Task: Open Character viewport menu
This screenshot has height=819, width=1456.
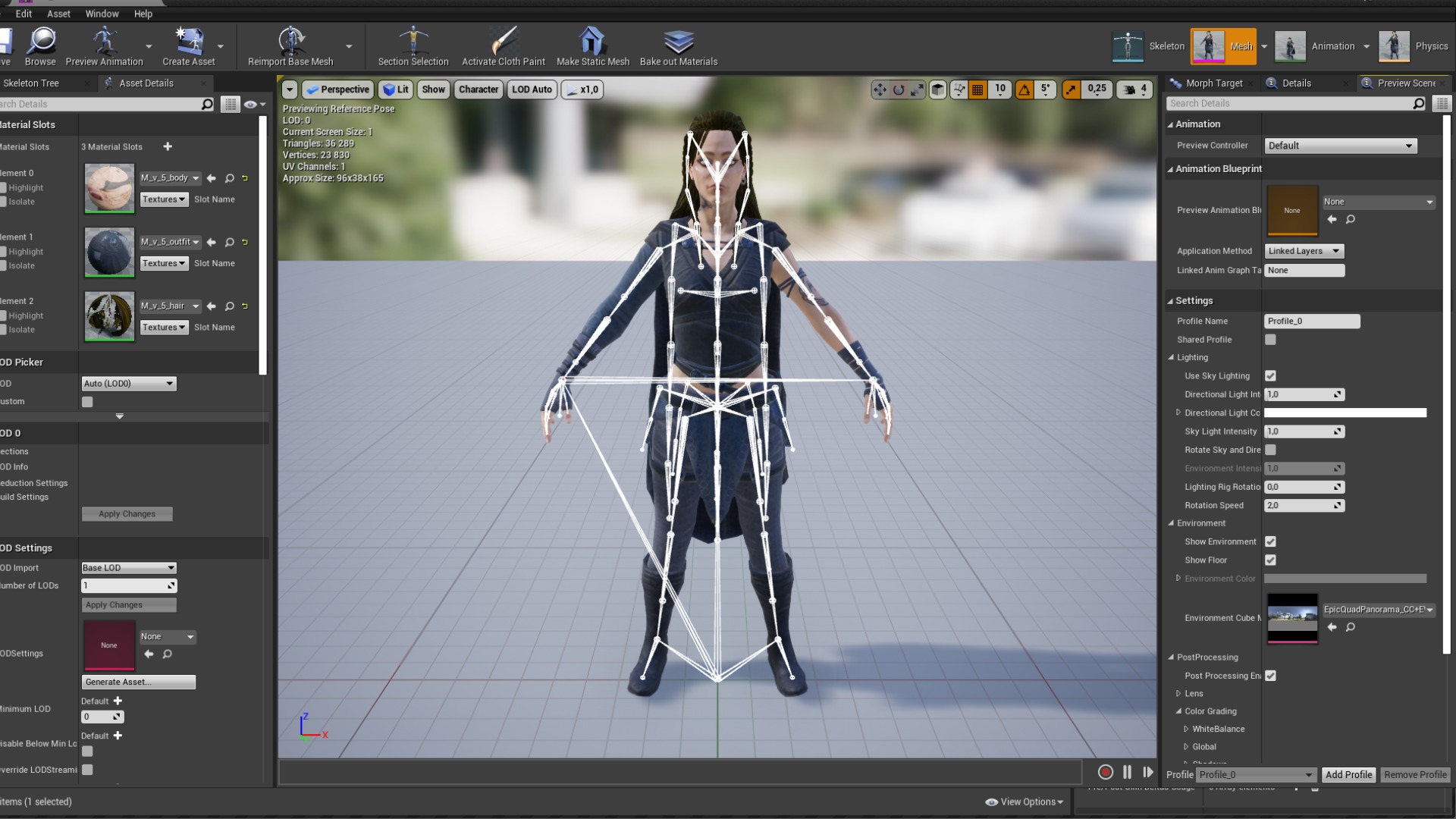Action: coord(479,89)
